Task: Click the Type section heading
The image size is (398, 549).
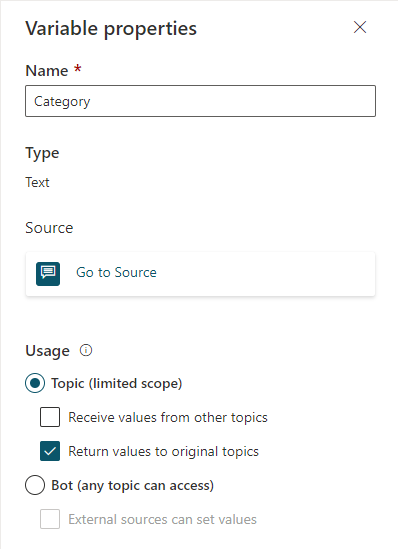Action: (42, 153)
